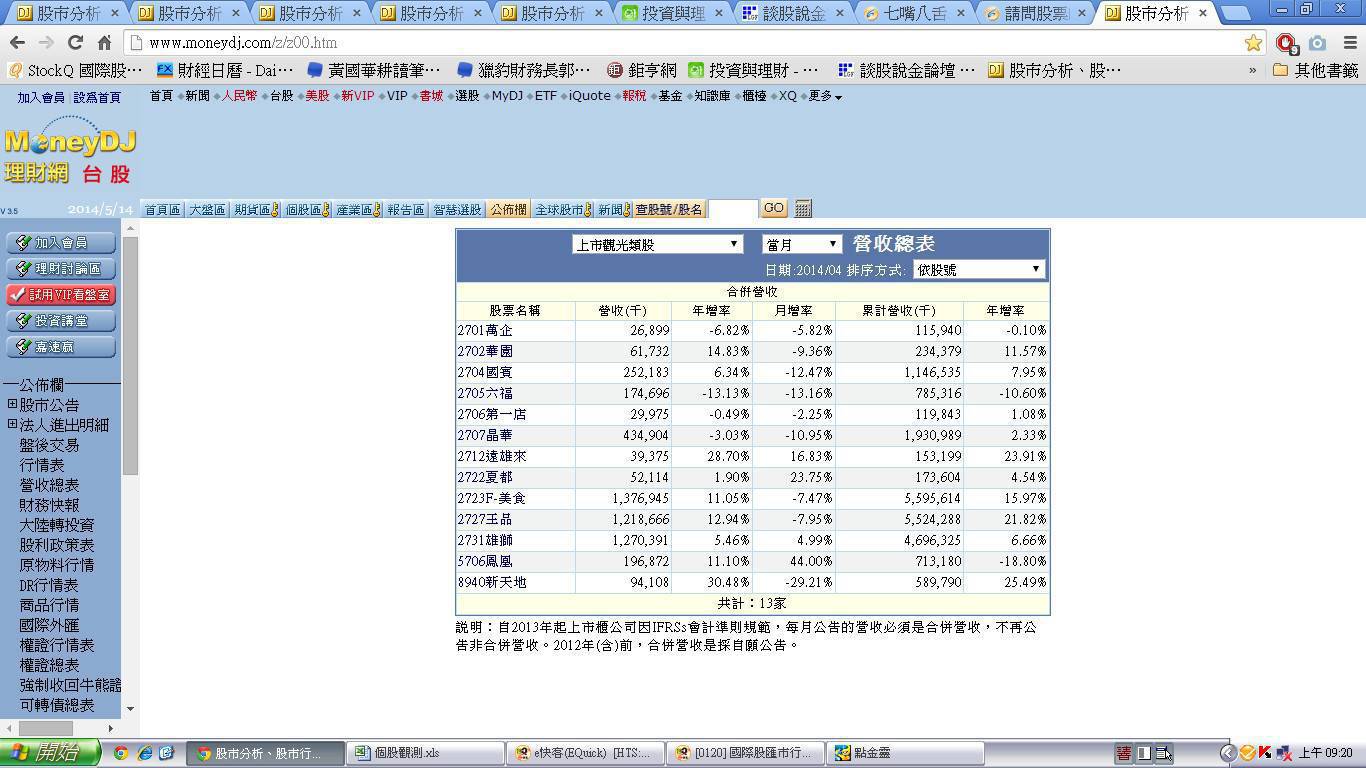Image resolution: width=1366 pixels, height=768 pixels.
Task: Open the 上市觀光類股 category dropdown
Action: tap(657, 244)
